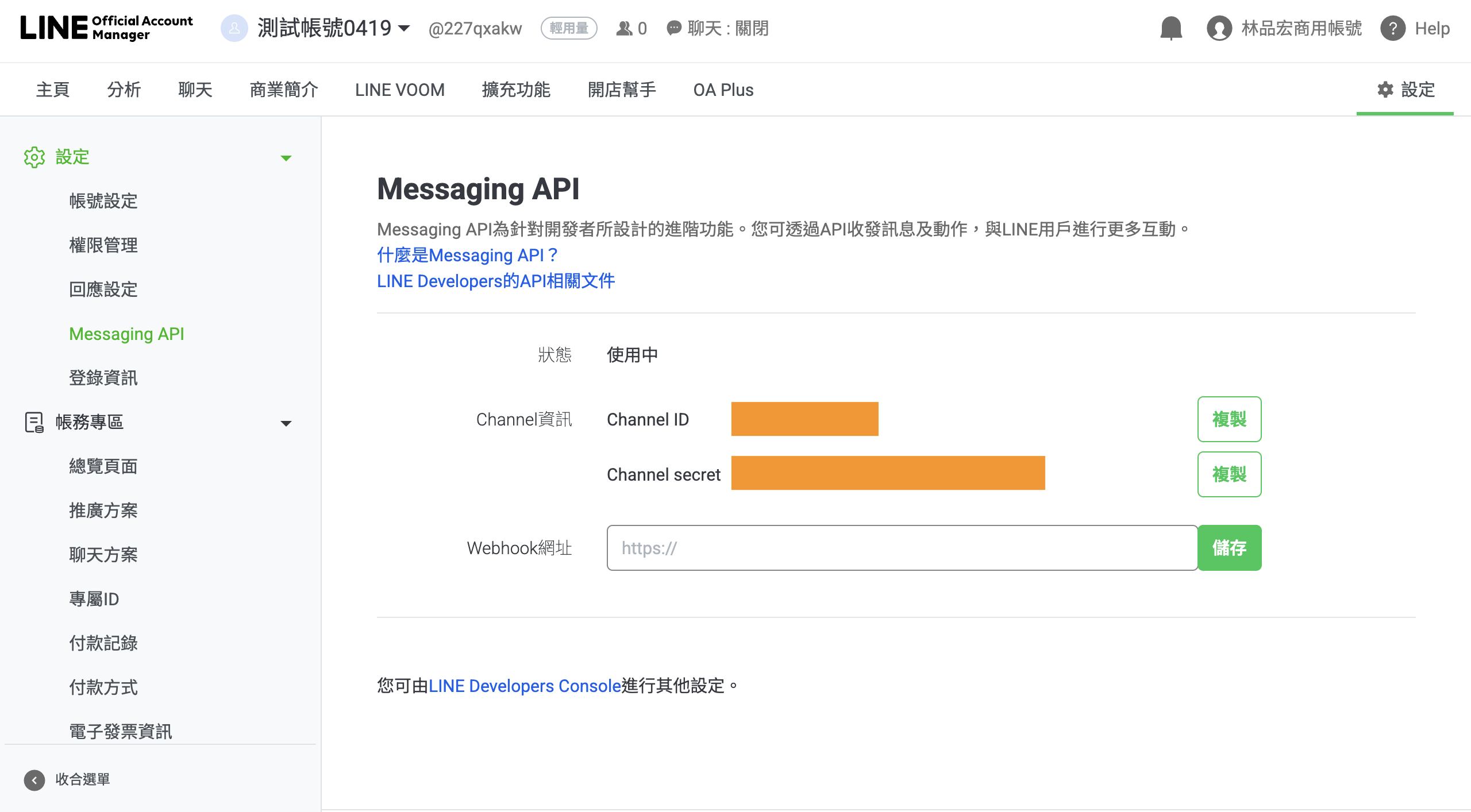The width and height of the screenshot is (1471, 812).
Task: Click the Help question mark icon
Action: (1393, 28)
